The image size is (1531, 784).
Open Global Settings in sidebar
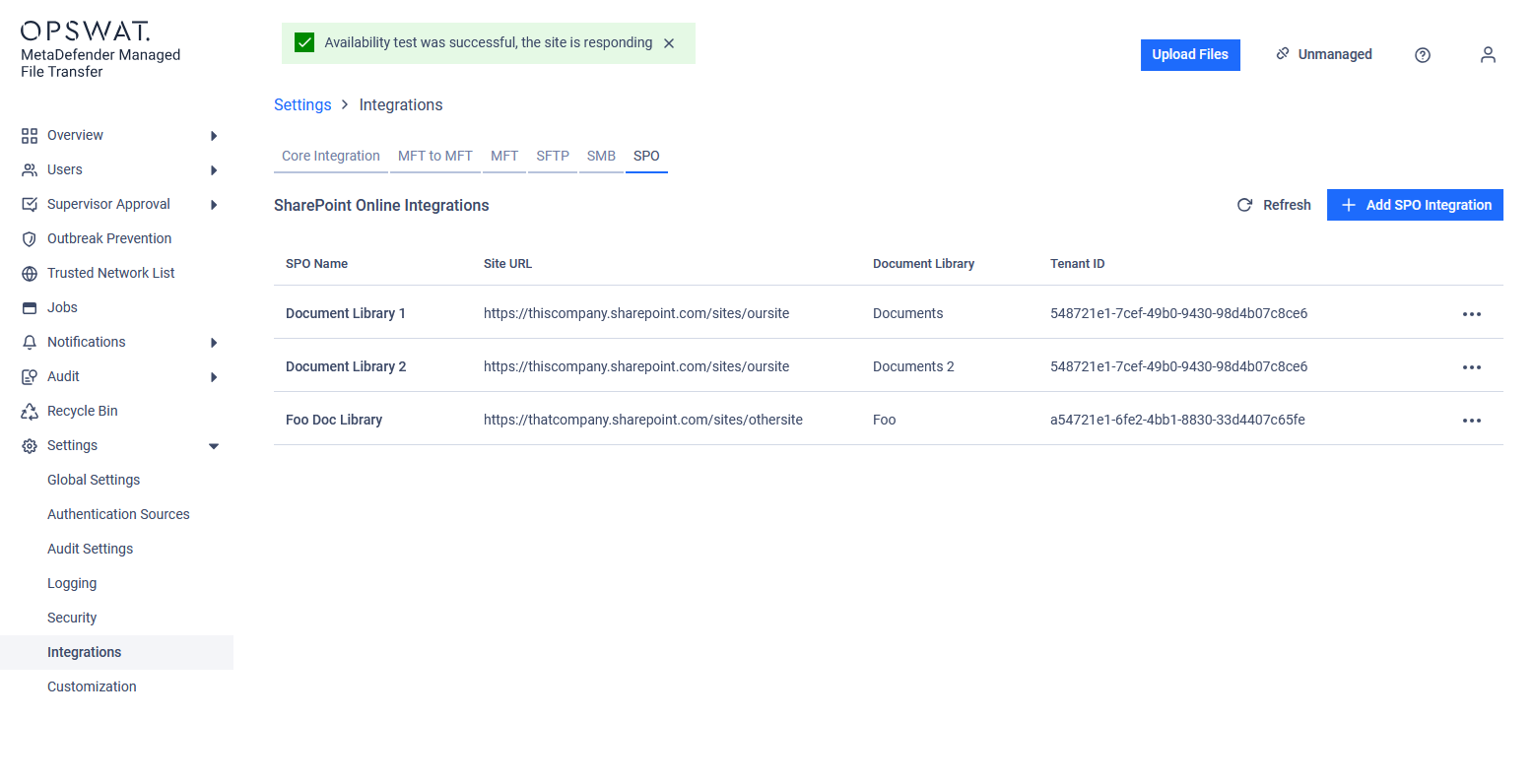[x=94, y=480]
